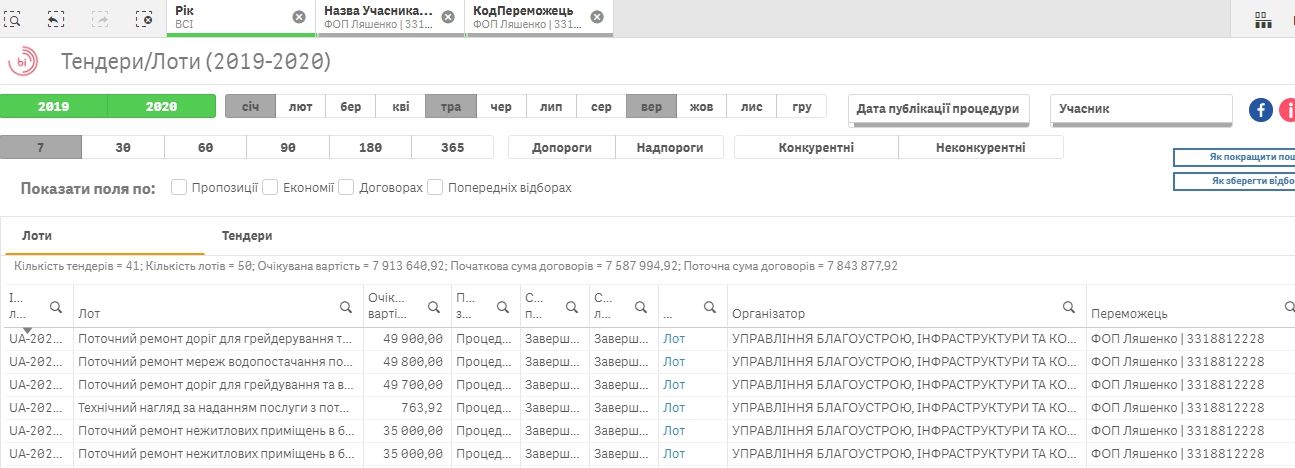The width and height of the screenshot is (1295, 468).
Task: Toggle the Договорах checkbox
Action: coord(345,187)
